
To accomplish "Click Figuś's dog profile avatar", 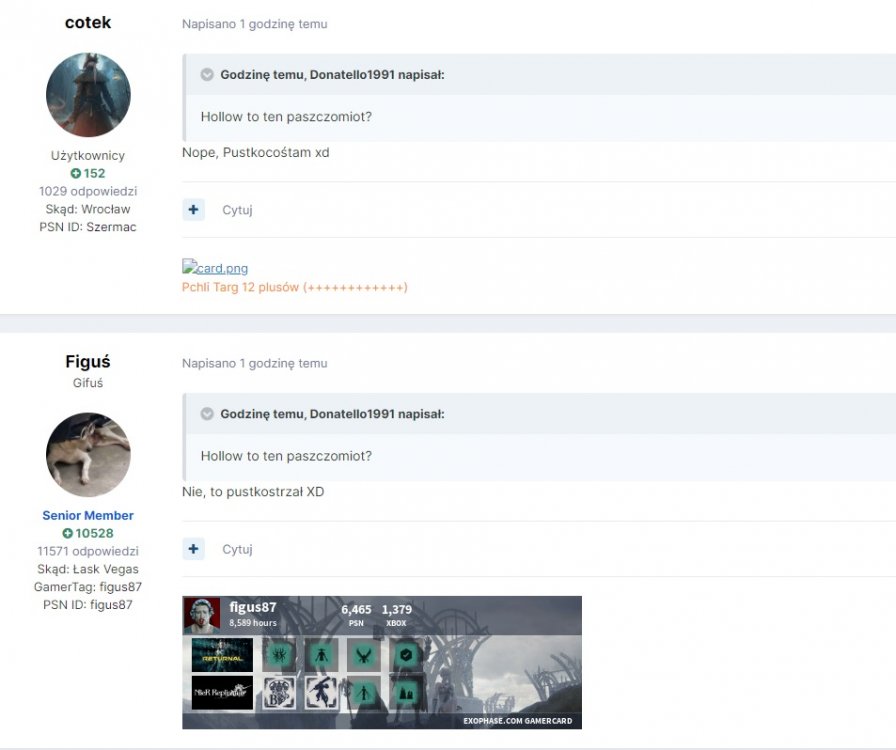I will 88,454.
